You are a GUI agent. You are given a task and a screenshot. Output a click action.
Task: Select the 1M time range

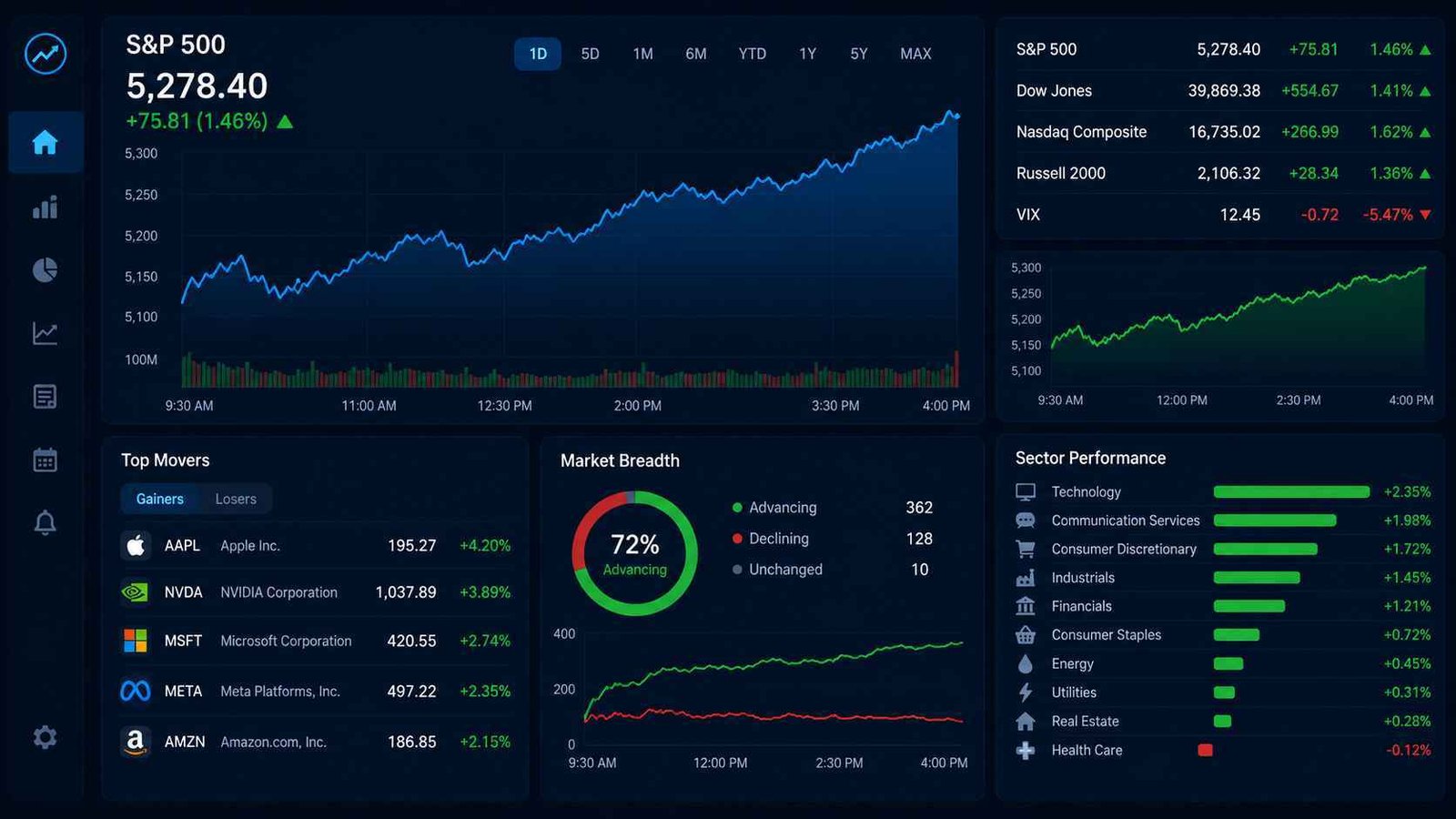click(x=642, y=54)
